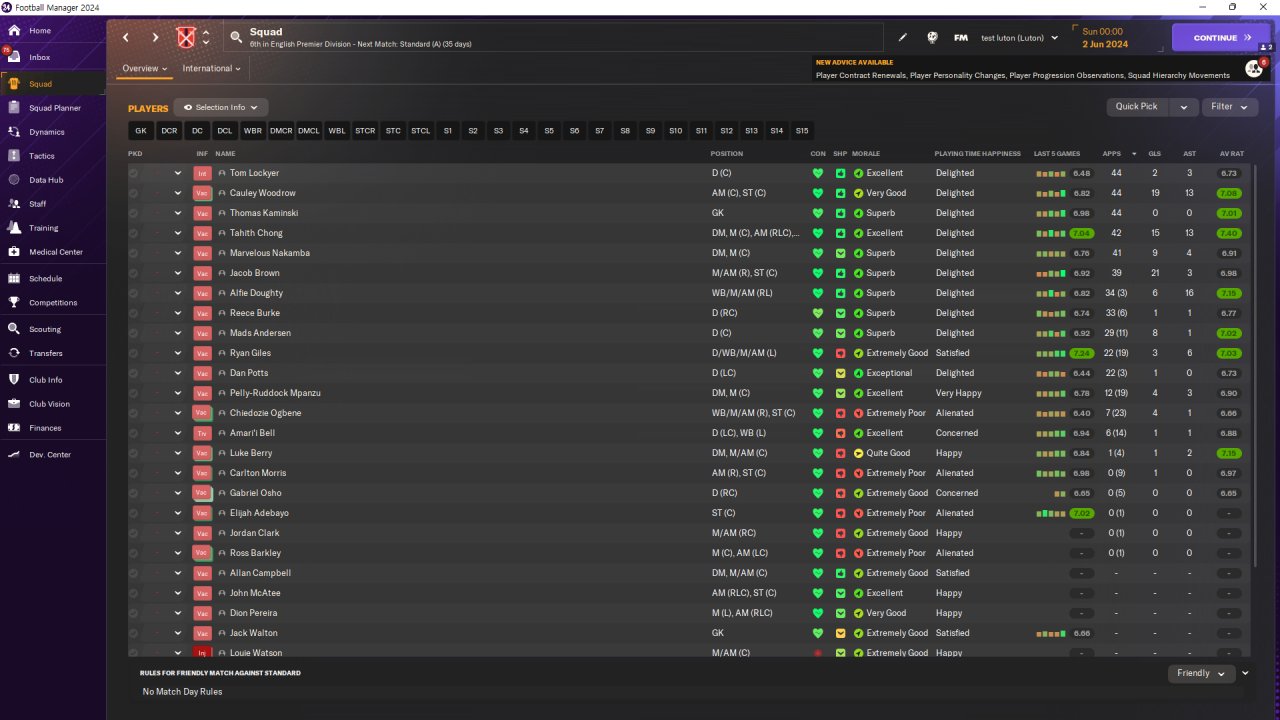Open the Finances sidebar icon
Image resolution: width=1280 pixels, height=720 pixels.
click(14, 427)
